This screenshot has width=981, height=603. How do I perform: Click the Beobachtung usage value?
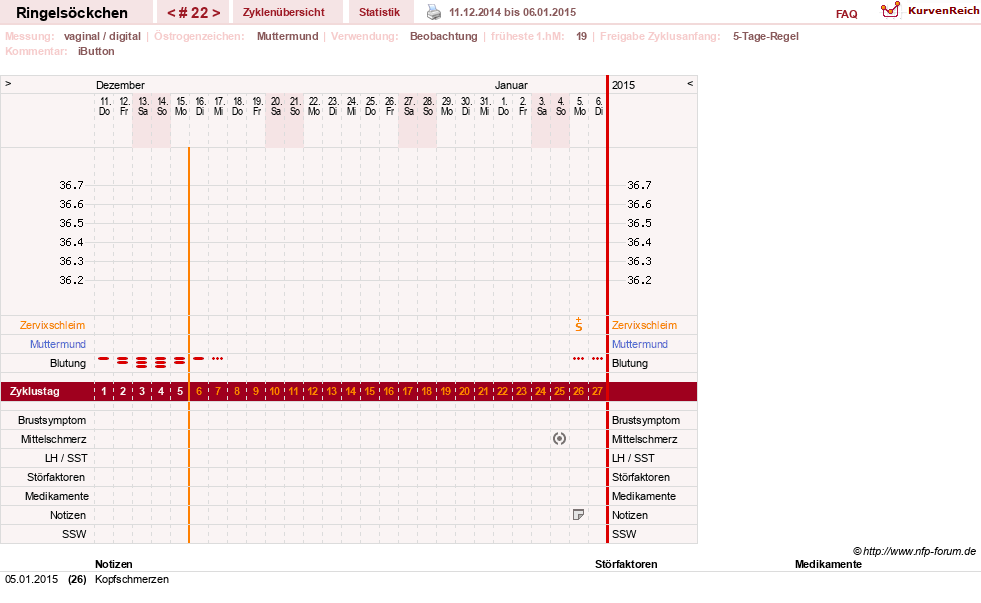[444, 36]
